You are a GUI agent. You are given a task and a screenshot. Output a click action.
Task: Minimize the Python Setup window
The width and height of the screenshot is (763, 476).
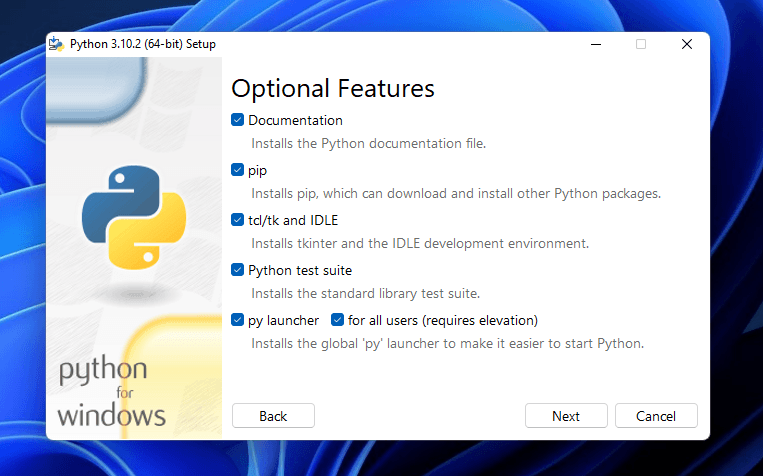[596, 44]
